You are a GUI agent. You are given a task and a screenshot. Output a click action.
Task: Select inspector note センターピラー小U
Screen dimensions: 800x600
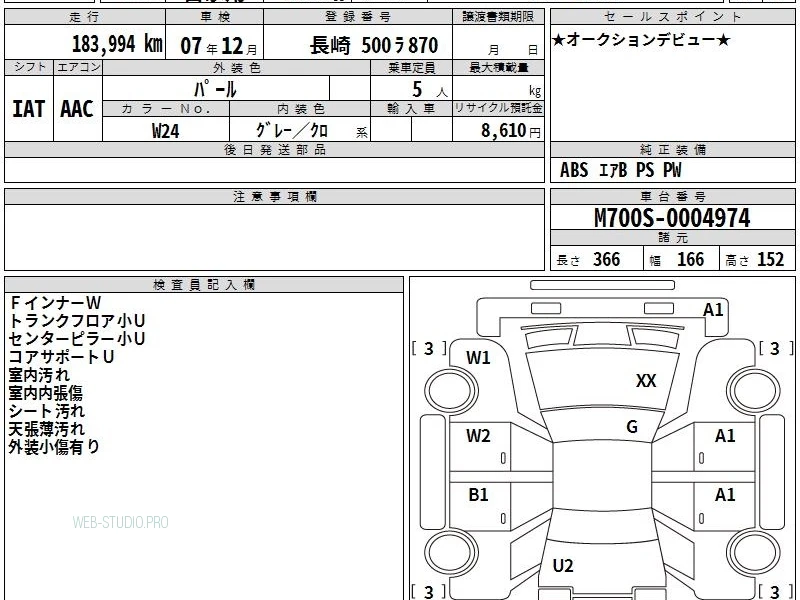click(x=77, y=338)
